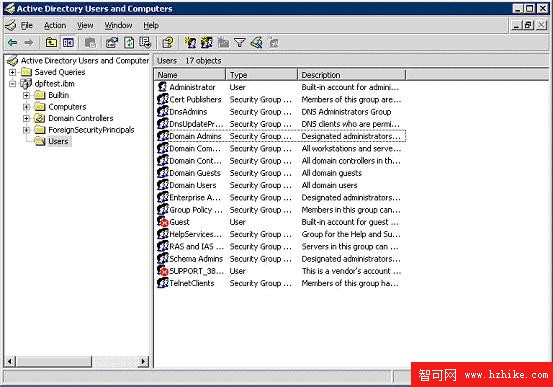Screen dimensions: 553x387
Task: Expand the ForeignSecurityPrincipals node
Action: pyautogui.click(x=26, y=130)
